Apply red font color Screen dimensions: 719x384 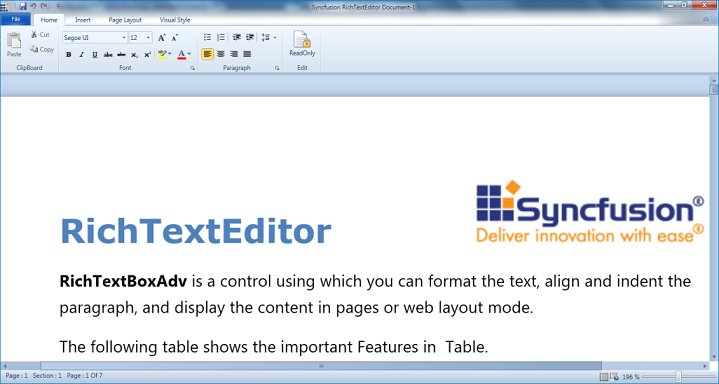coord(182,55)
